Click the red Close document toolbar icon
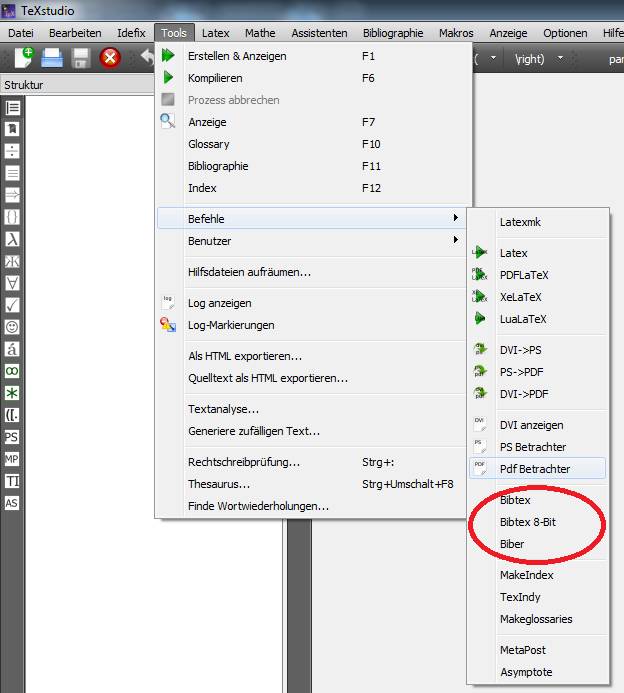This screenshot has width=624, height=693. 110,58
